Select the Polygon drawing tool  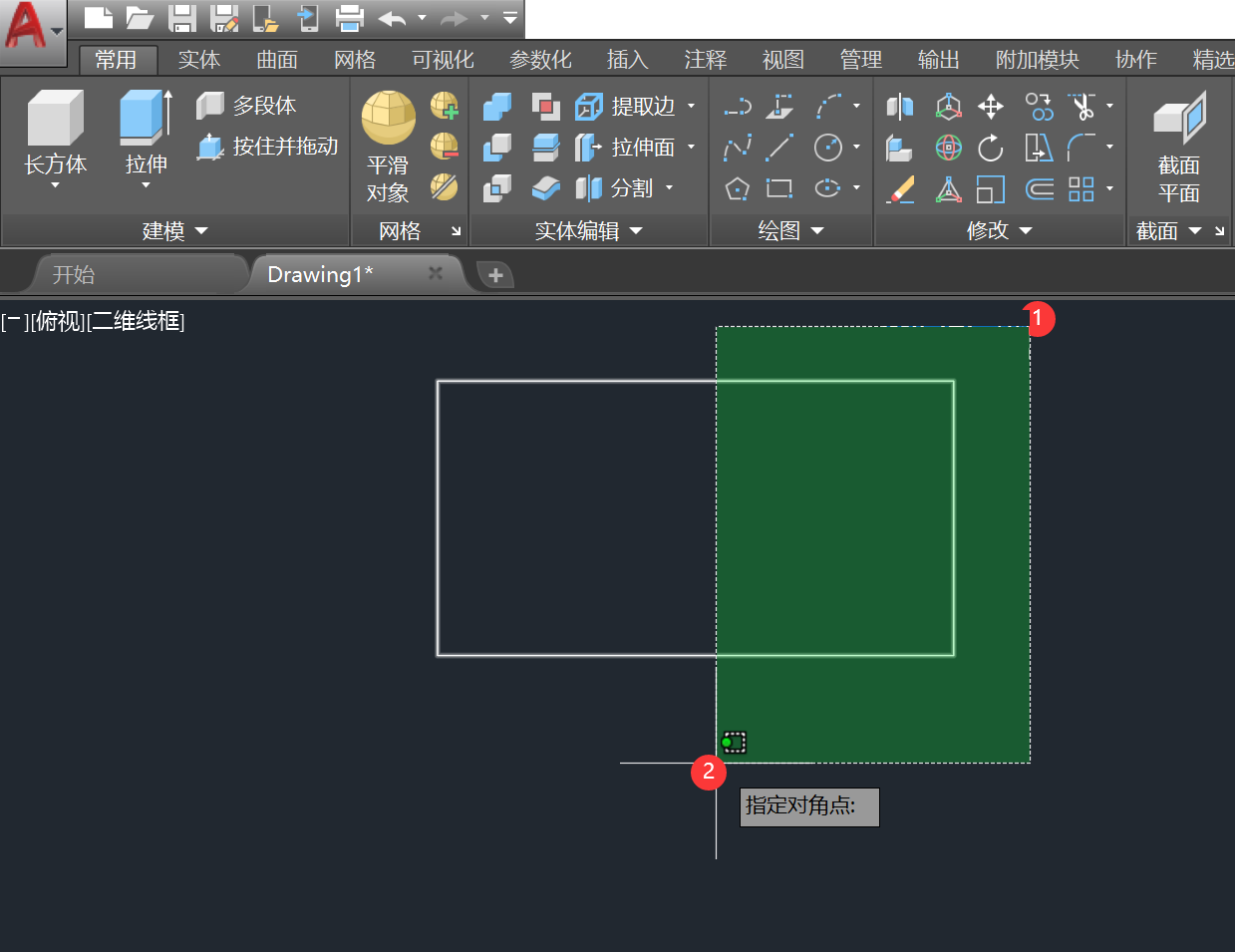coord(737,189)
